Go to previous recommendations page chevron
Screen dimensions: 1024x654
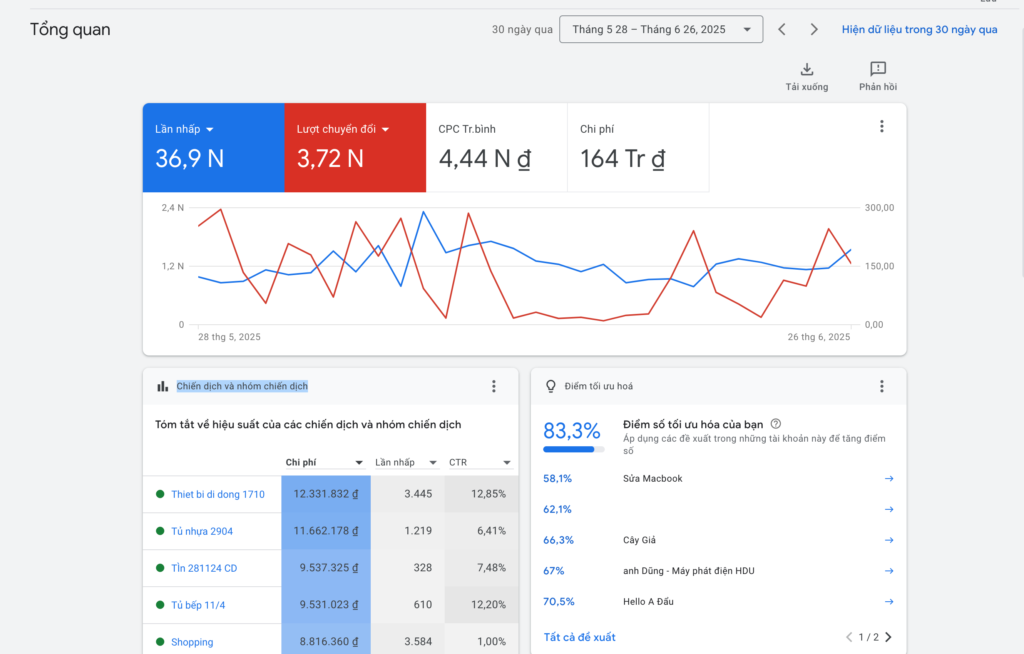click(x=849, y=637)
